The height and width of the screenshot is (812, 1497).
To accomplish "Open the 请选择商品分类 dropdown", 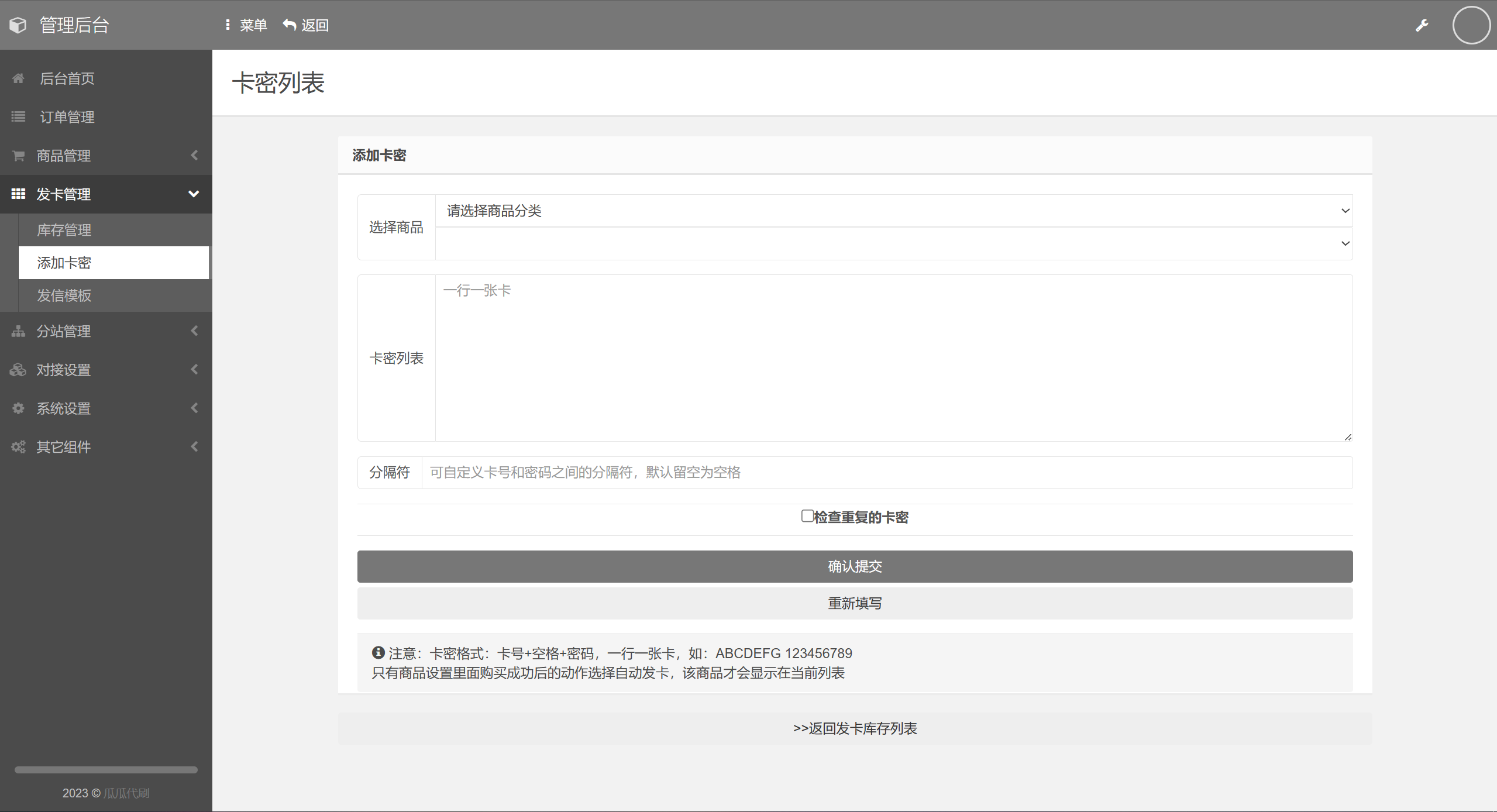I will 893,211.
